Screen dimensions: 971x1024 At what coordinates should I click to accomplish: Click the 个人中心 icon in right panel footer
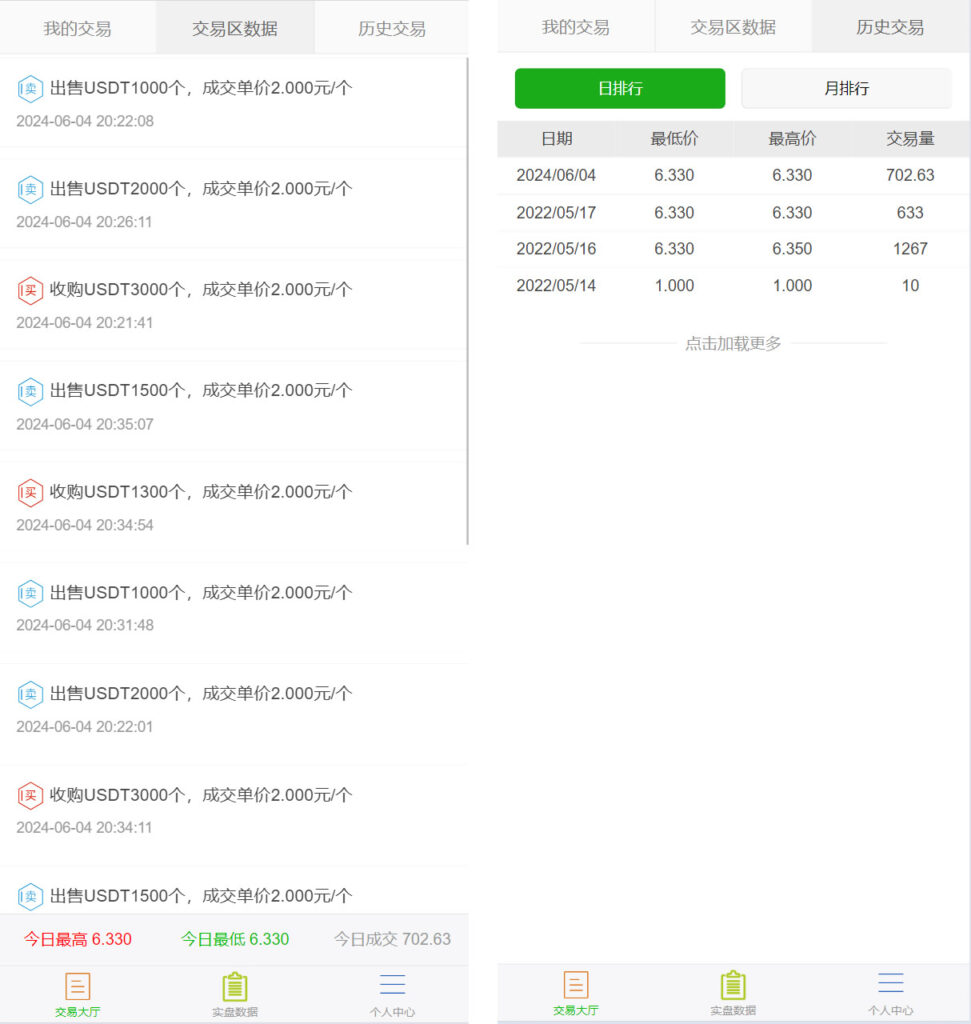point(890,990)
